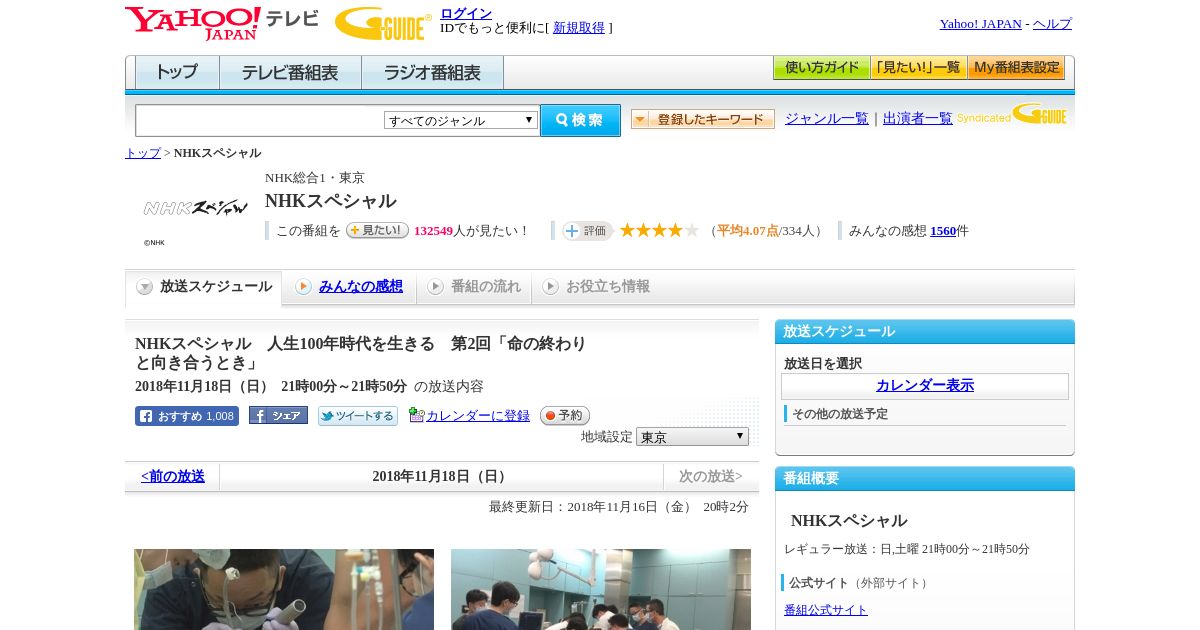The height and width of the screenshot is (630, 1200).
Task: Switch to the ラジオ番組表 tab
Action: coord(432,72)
